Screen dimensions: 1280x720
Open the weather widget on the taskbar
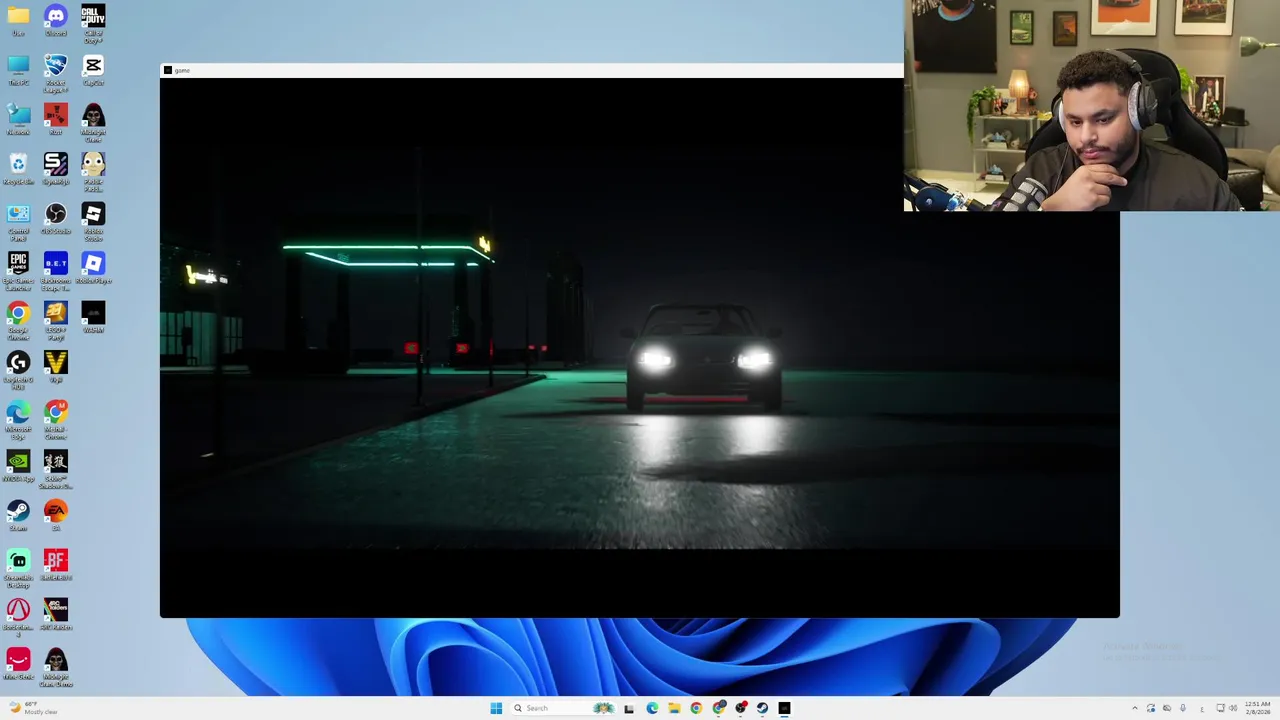pos(32,708)
